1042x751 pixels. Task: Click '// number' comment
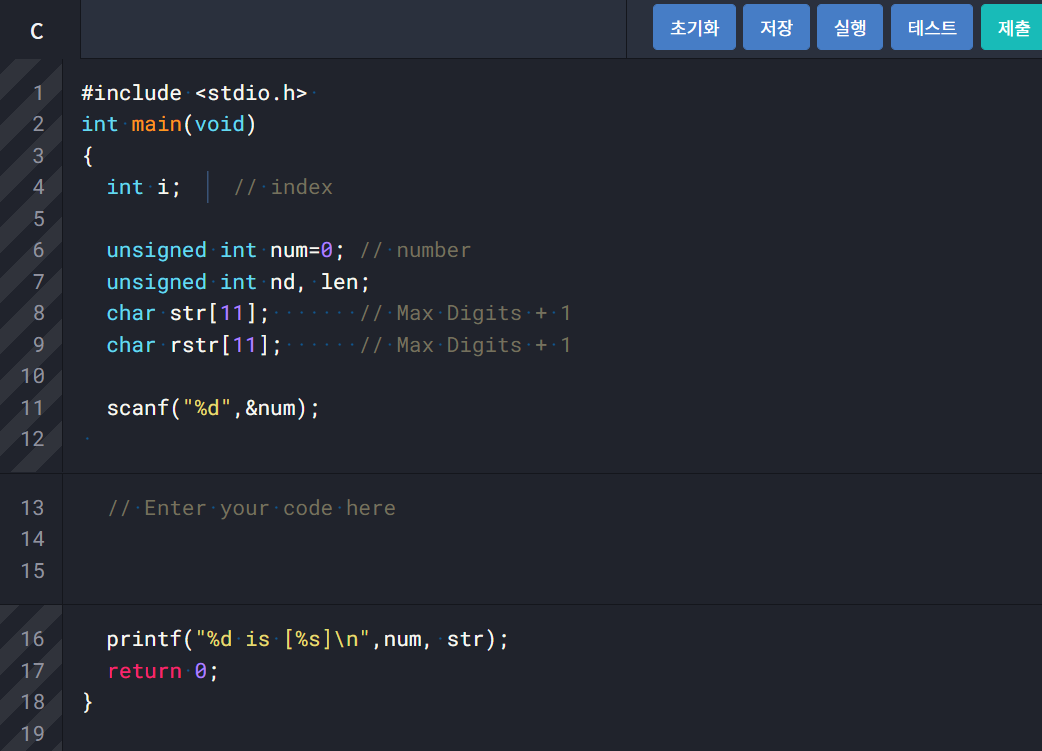coord(415,251)
